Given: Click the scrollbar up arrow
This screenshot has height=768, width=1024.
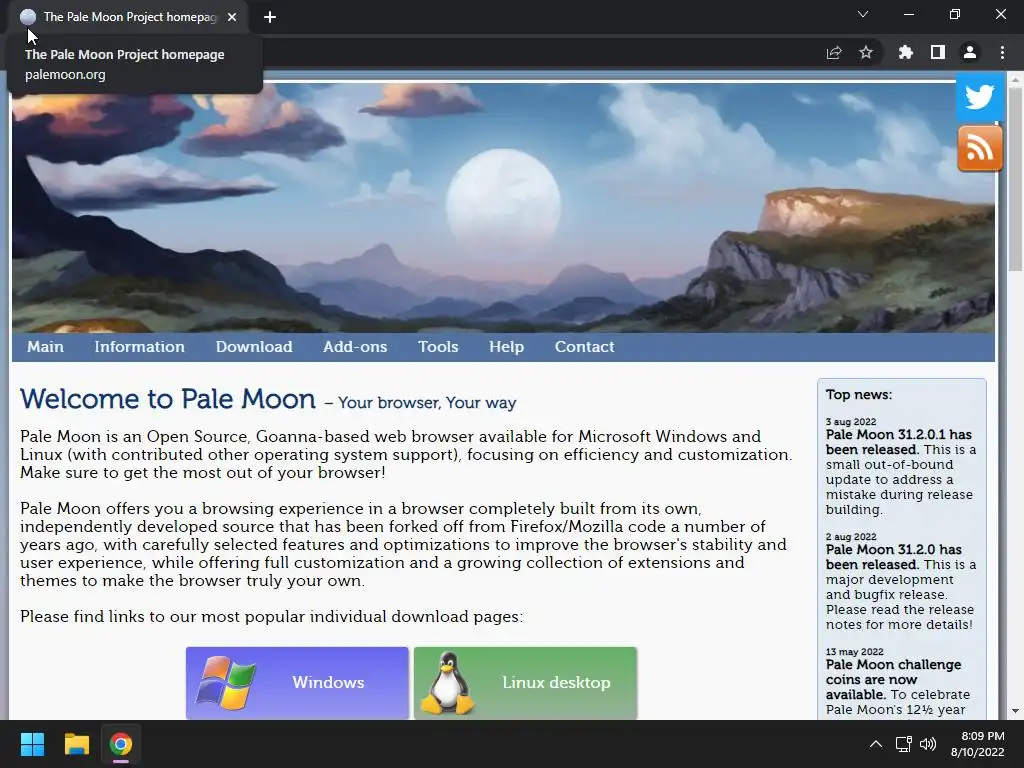Looking at the screenshot, I should tap(1015, 78).
